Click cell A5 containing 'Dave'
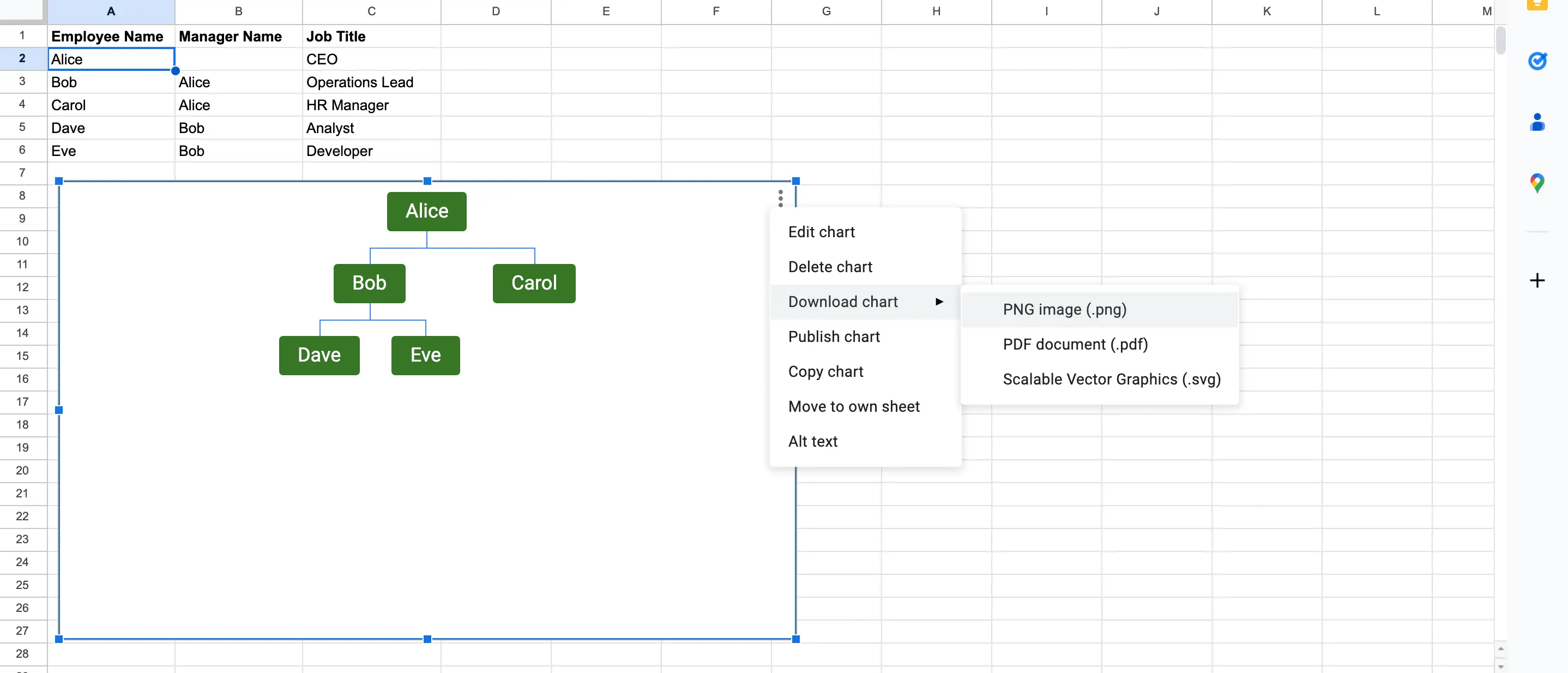 [x=111, y=128]
